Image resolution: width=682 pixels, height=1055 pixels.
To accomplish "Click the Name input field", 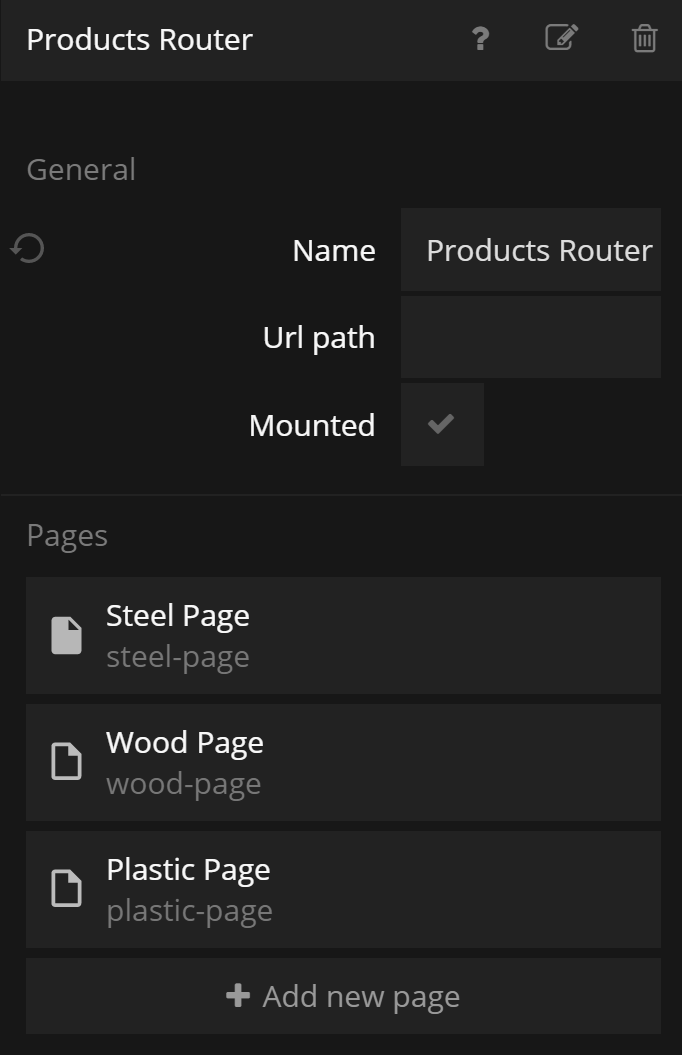I will (531, 250).
